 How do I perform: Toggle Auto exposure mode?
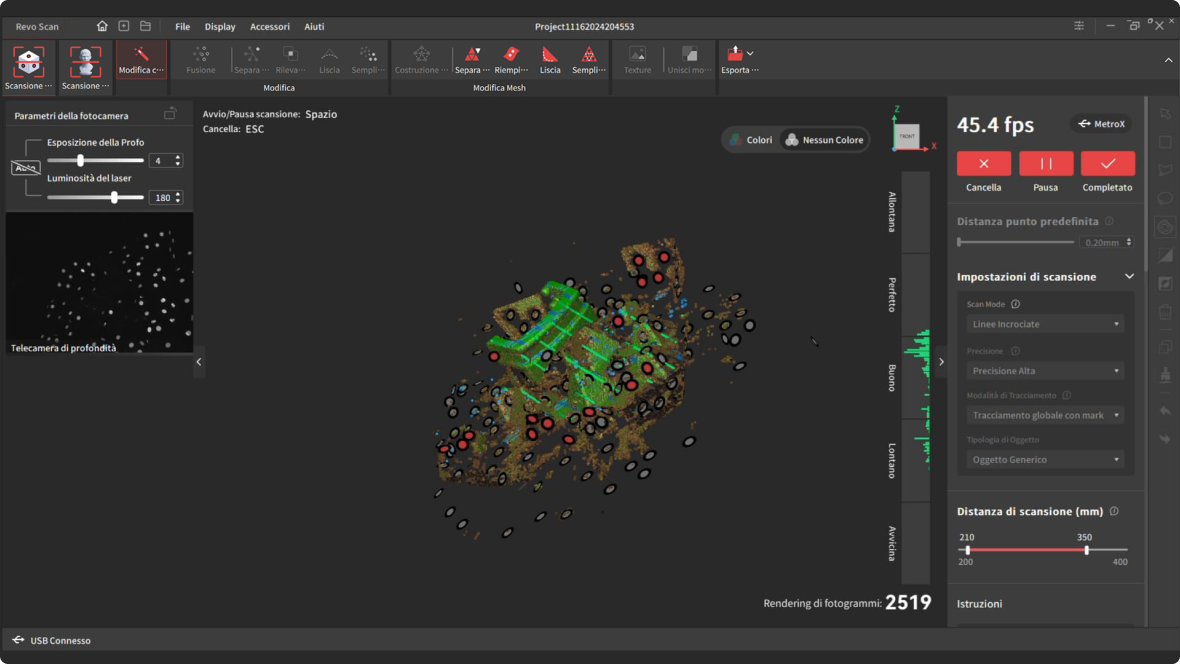(25, 168)
